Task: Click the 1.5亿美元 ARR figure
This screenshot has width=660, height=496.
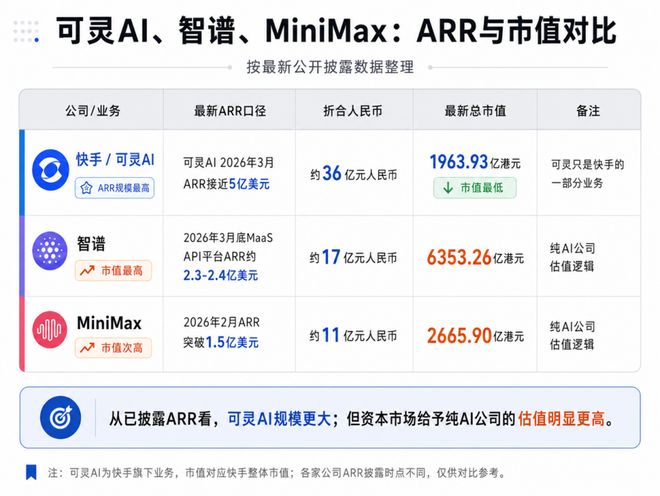Action: 232,342
